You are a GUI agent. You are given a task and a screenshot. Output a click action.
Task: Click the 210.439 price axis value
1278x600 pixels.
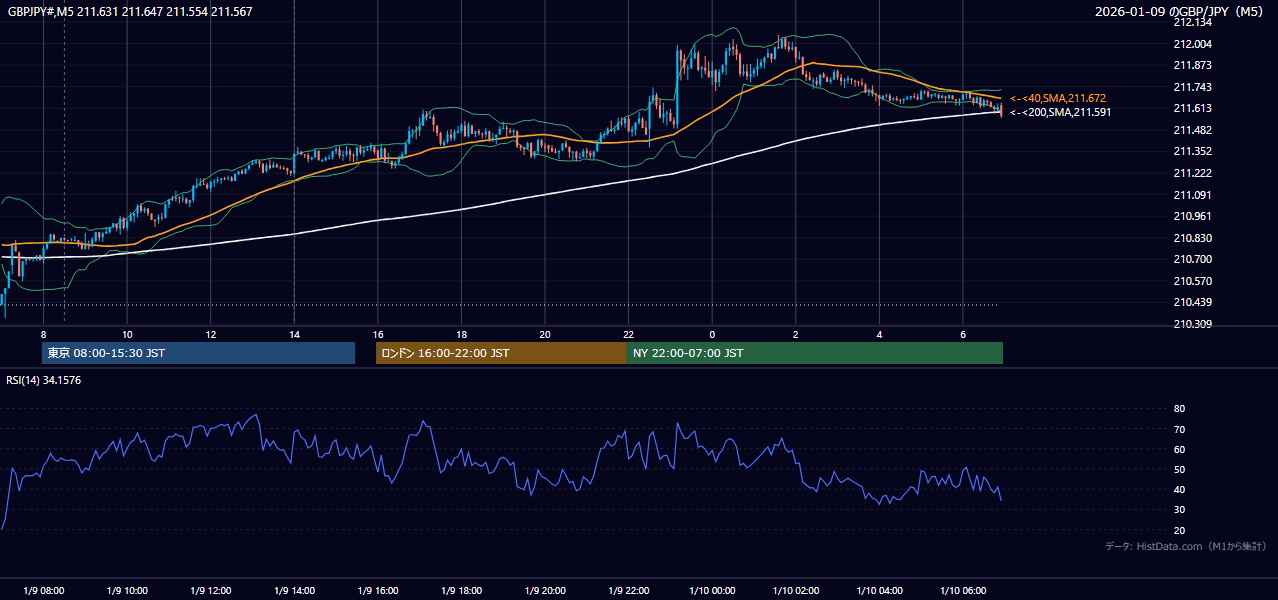click(1192, 303)
